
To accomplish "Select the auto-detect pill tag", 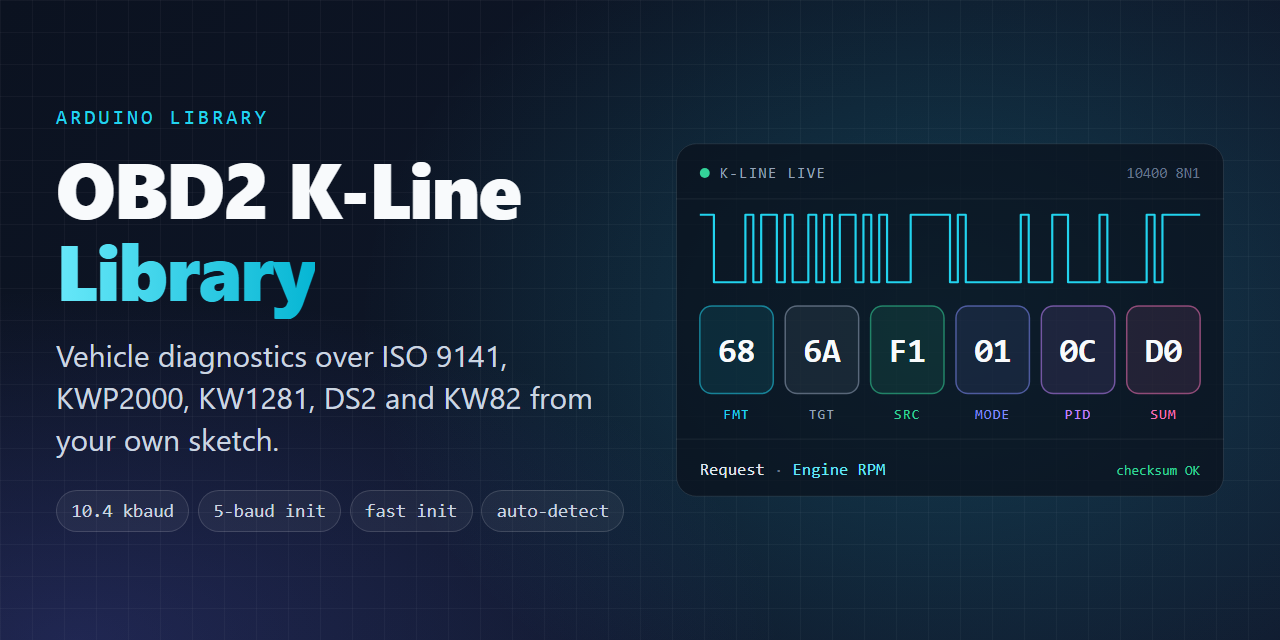I will click(x=552, y=511).
